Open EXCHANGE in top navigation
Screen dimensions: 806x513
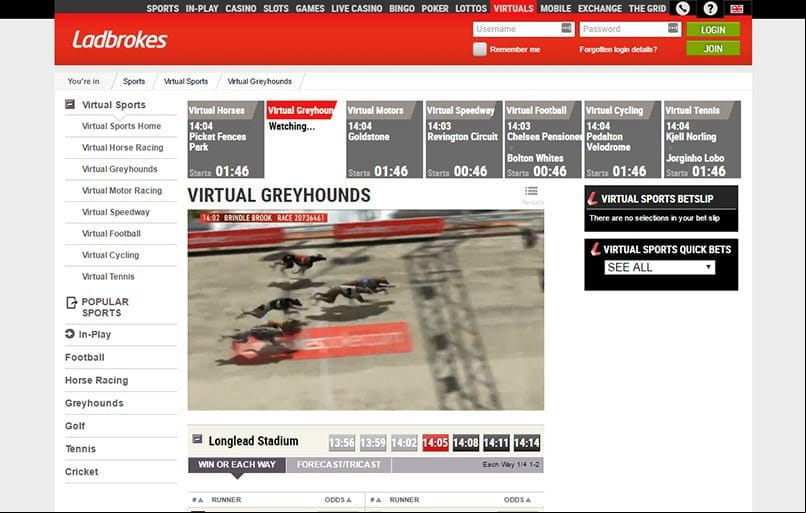click(600, 8)
